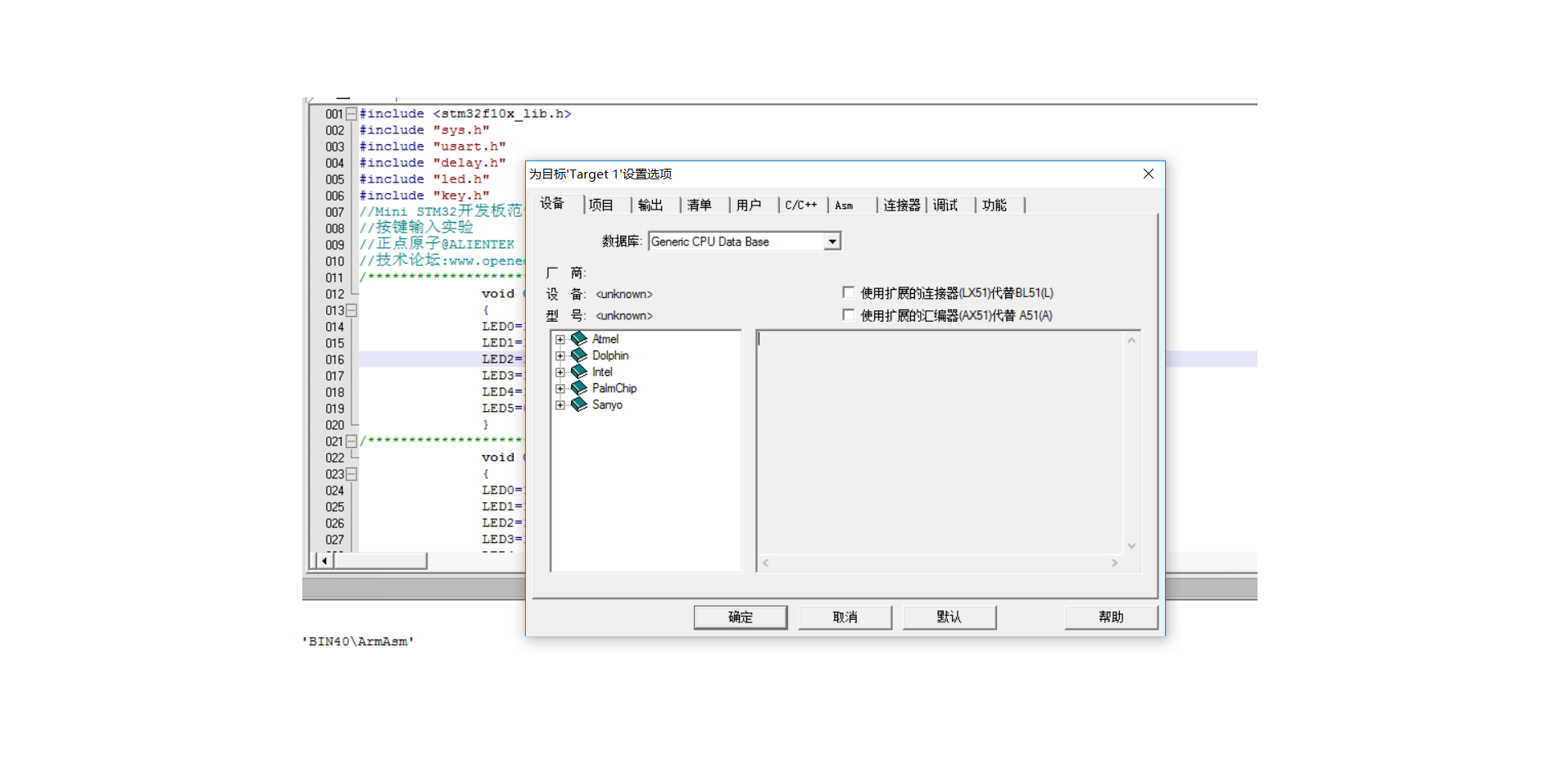Click the Intel book icon

pyautogui.click(x=579, y=372)
